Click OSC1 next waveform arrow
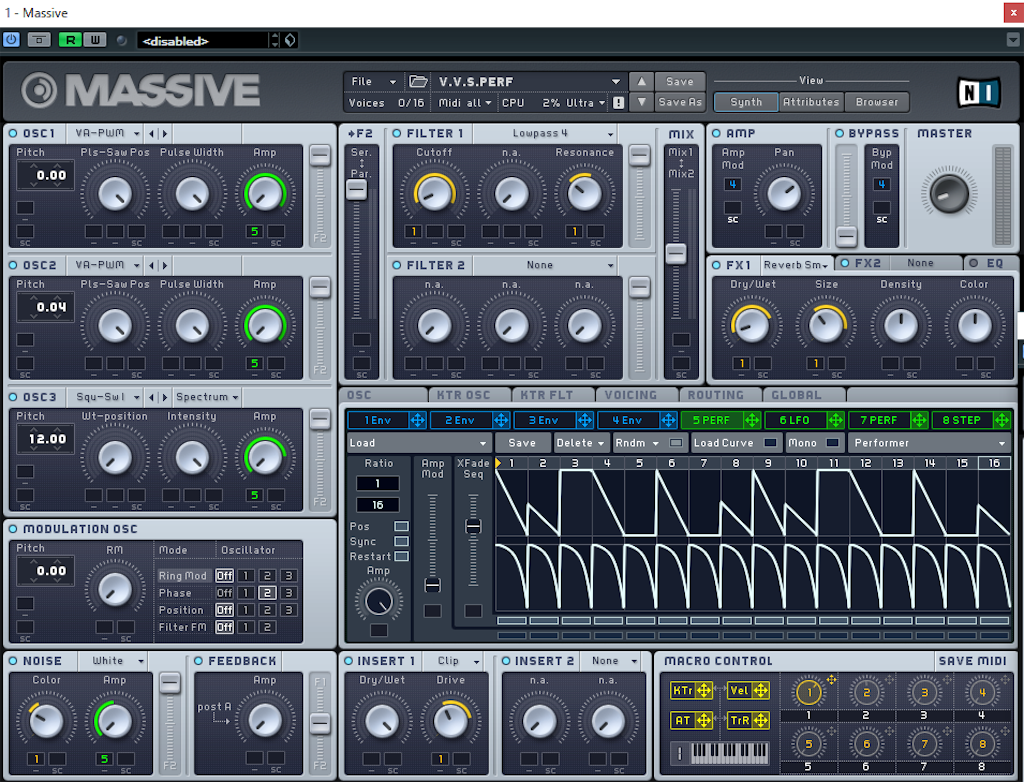 click(165, 133)
